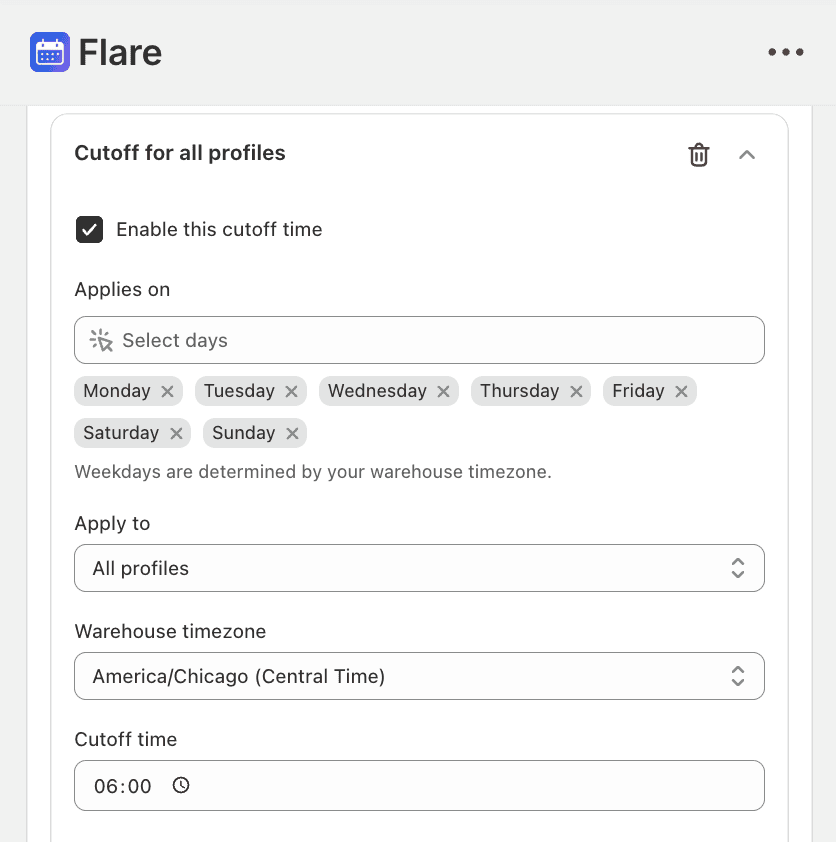Viewport: 836px width, 842px height.
Task: Click the cursor icon in Select days
Action: click(101, 340)
